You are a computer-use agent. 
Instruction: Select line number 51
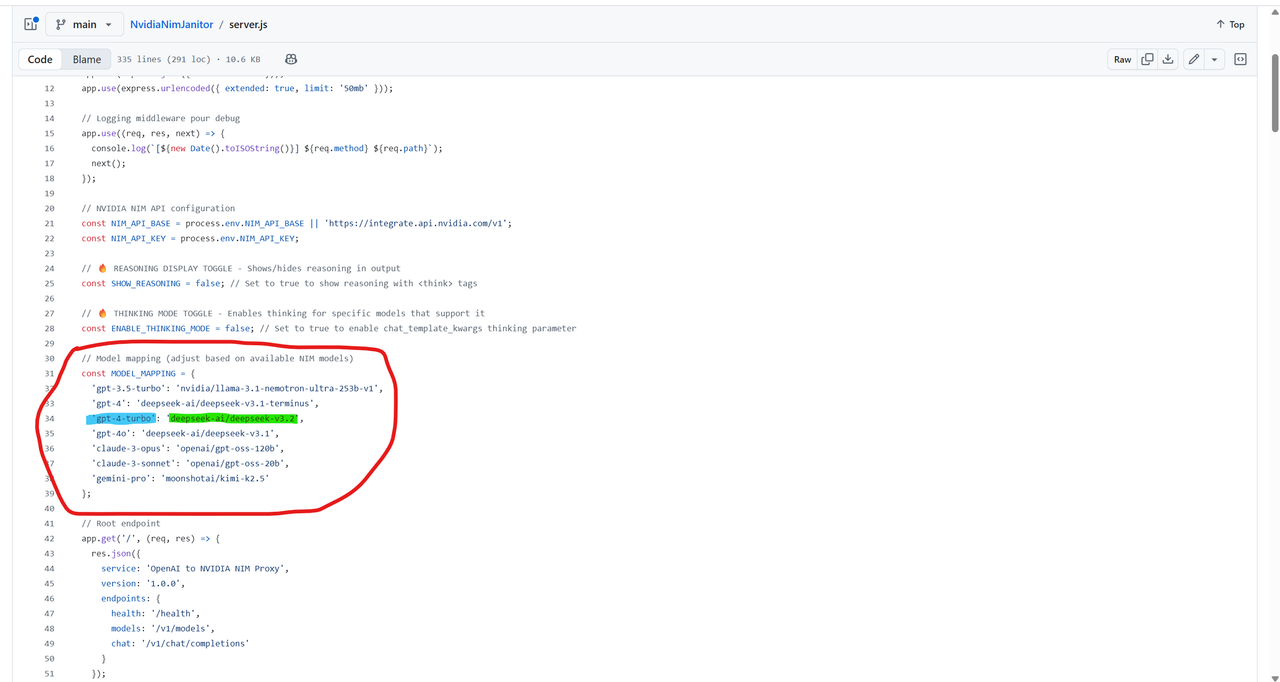click(x=49, y=673)
